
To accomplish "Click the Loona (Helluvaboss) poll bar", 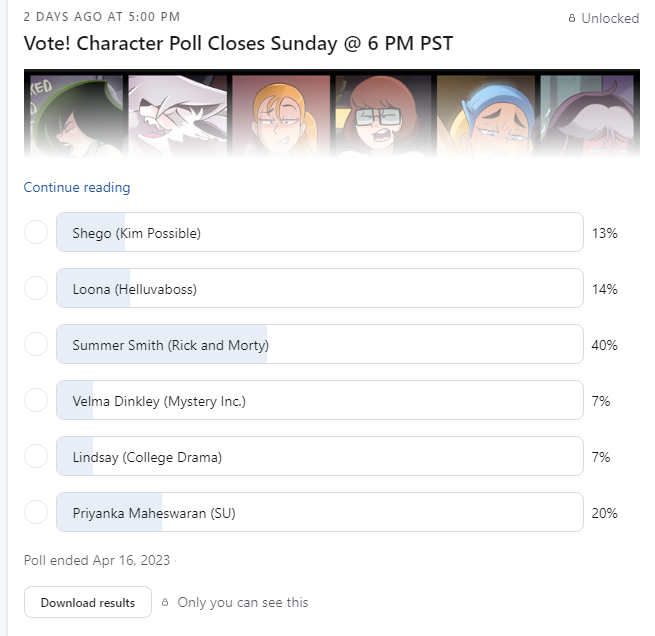I will point(320,288).
